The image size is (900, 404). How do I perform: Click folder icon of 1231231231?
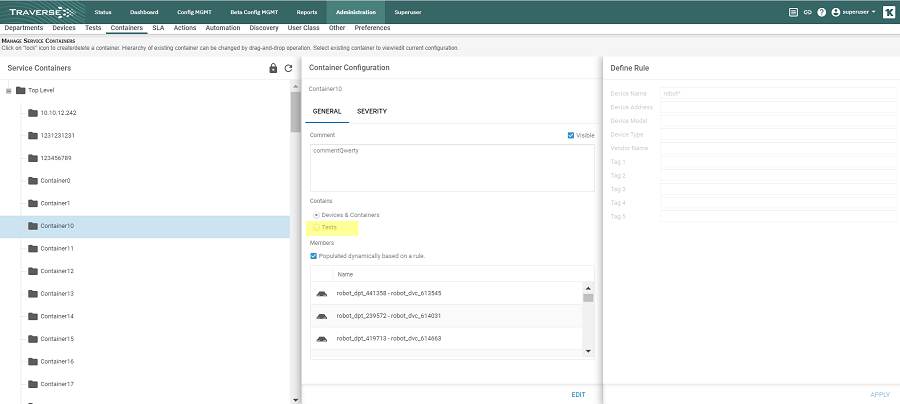pos(33,135)
